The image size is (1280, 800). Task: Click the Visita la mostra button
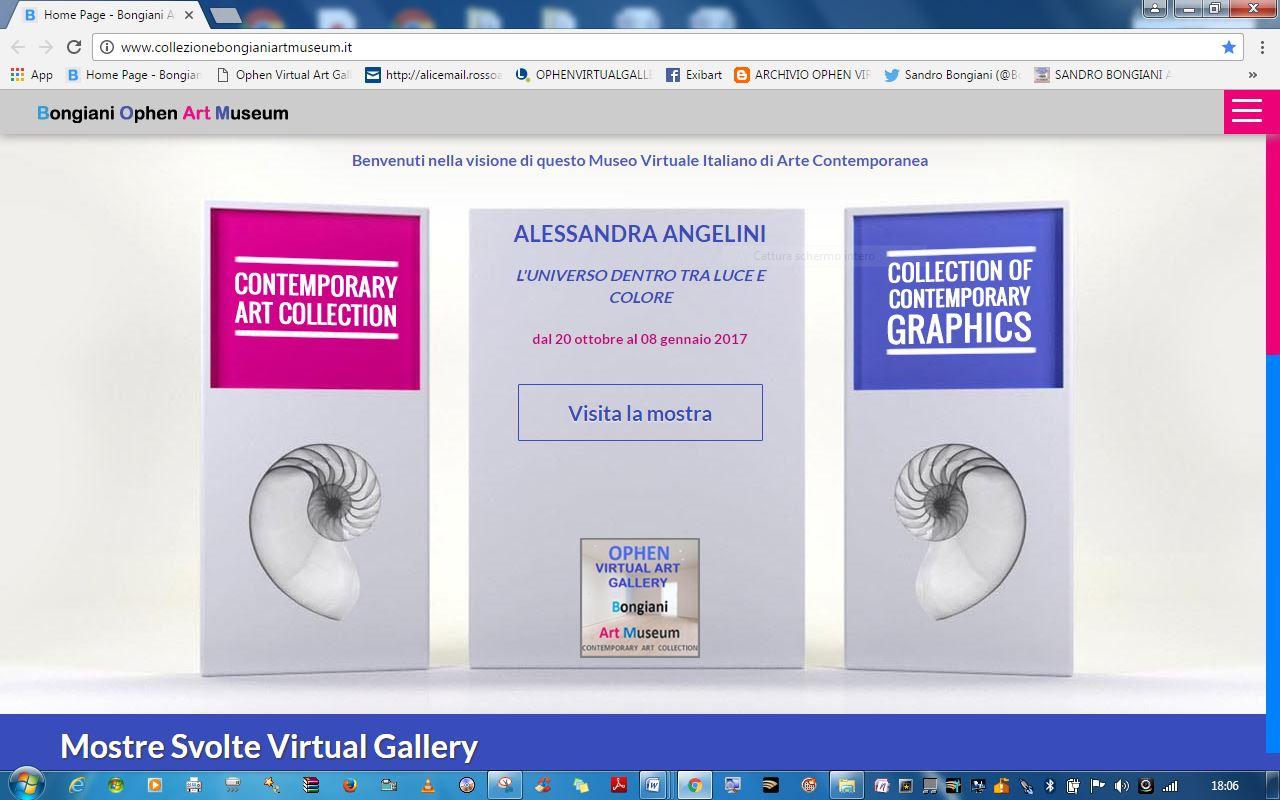coord(640,413)
